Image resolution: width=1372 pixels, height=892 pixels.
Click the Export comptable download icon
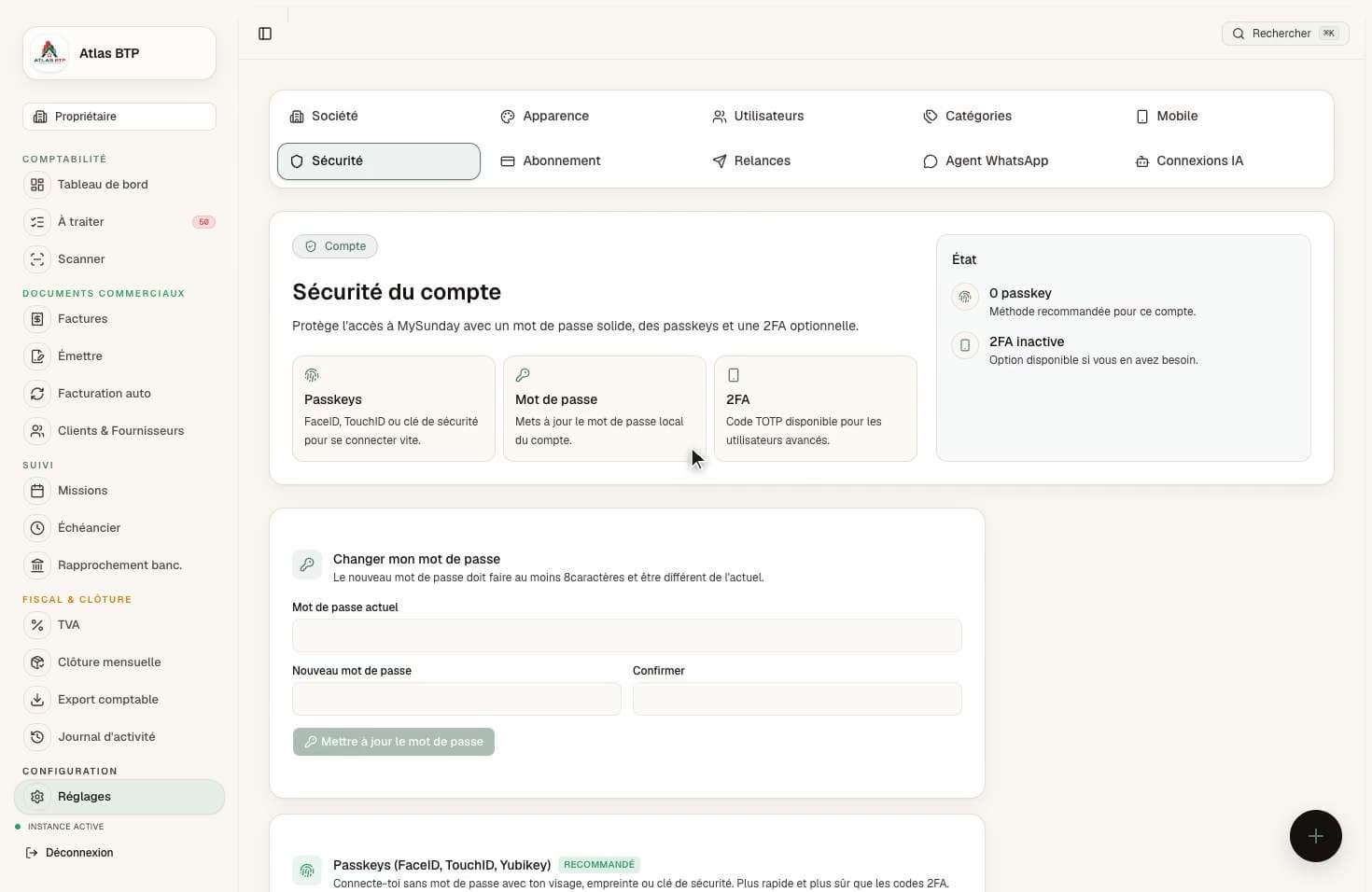tap(37, 700)
